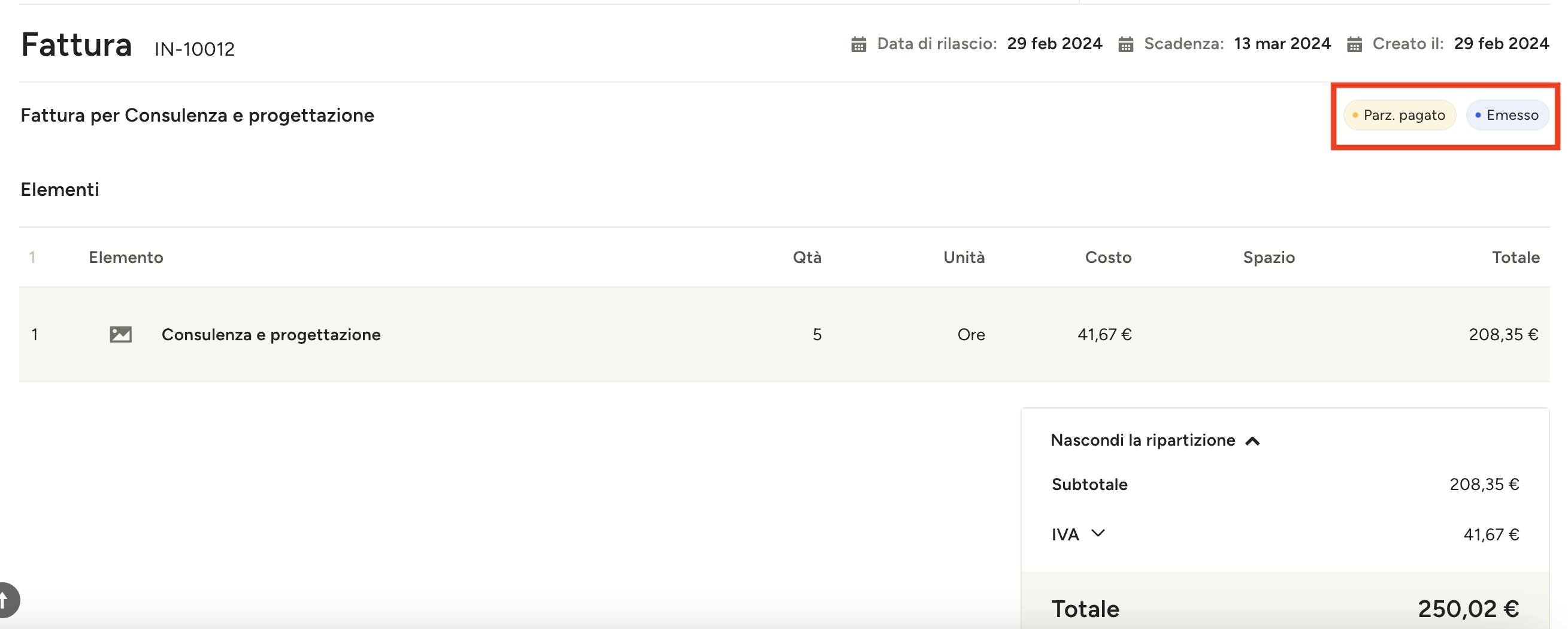Click the Emesso status badge
The width and height of the screenshot is (1568, 629).
tap(1507, 115)
